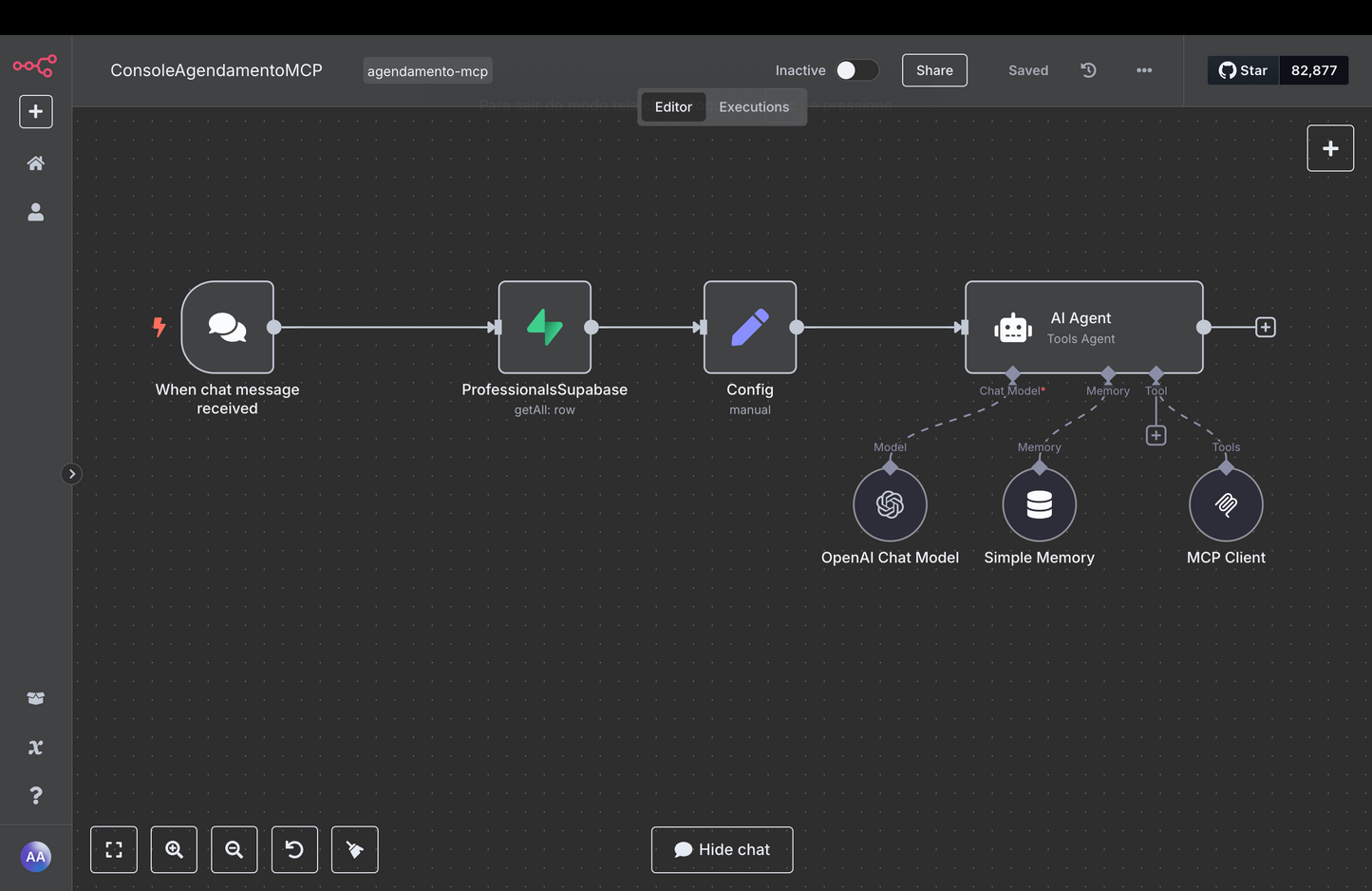
Task: Open user management in the sidebar
Action: (x=35, y=212)
